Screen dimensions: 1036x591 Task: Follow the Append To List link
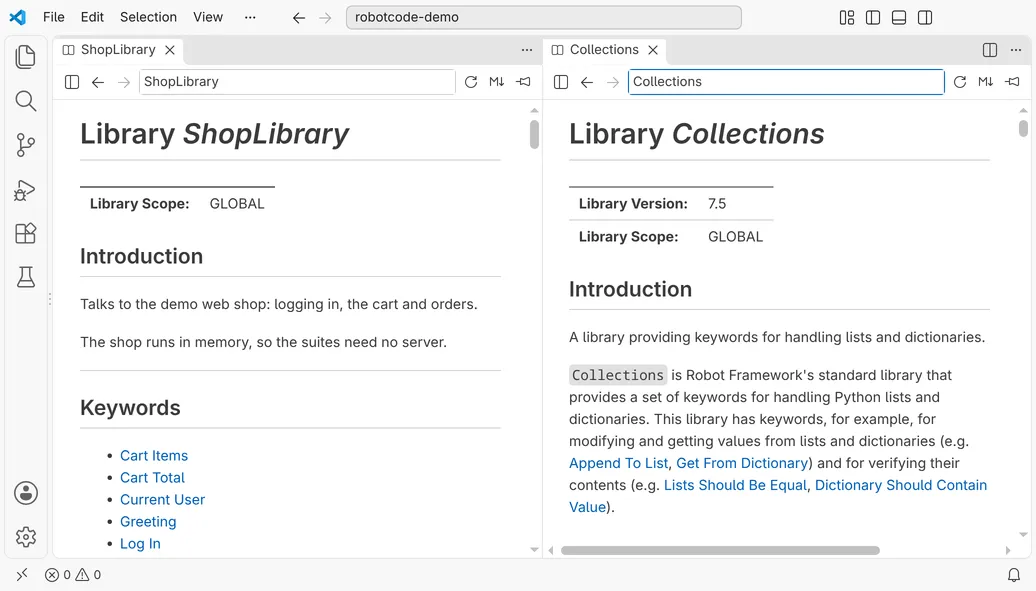click(x=618, y=463)
